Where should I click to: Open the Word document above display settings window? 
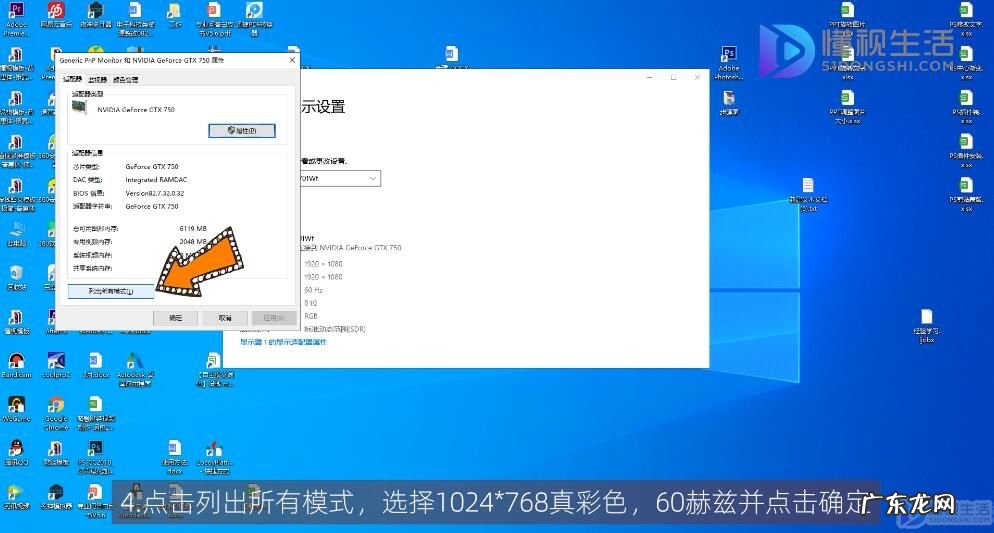[451, 57]
